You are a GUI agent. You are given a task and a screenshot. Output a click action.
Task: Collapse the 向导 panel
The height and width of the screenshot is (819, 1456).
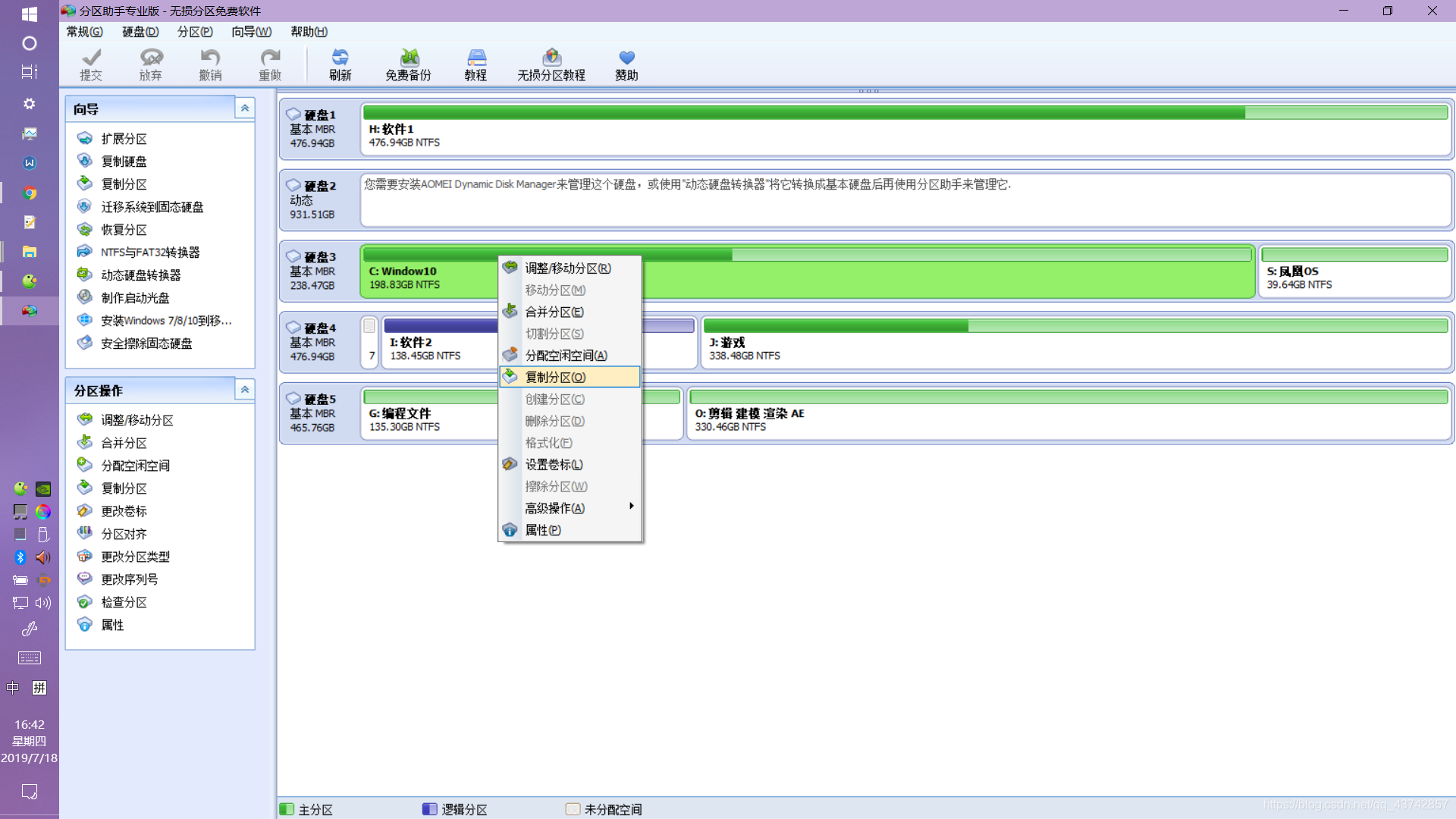click(244, 108)
